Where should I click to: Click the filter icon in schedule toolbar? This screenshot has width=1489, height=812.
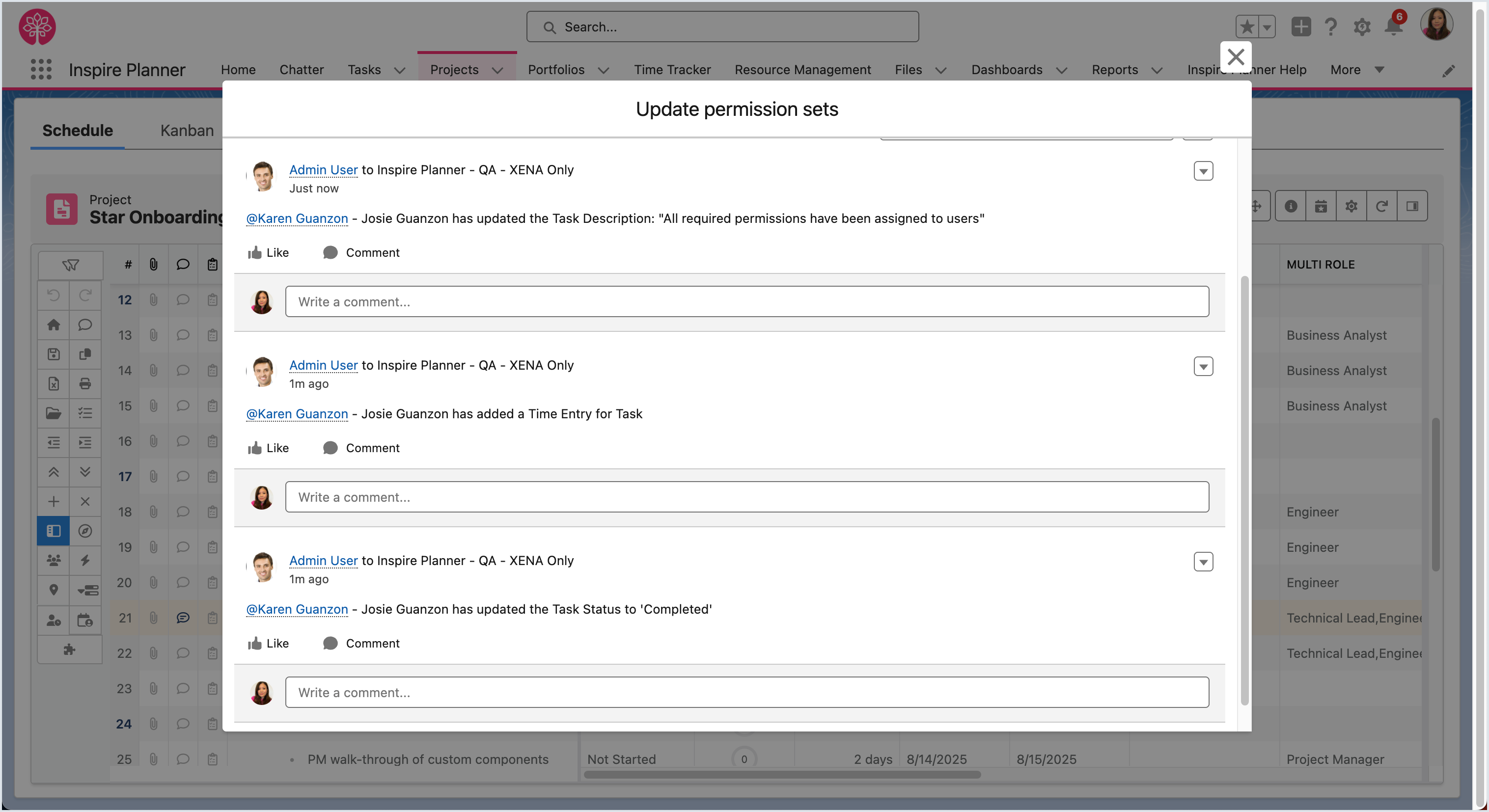pos(71,265)
